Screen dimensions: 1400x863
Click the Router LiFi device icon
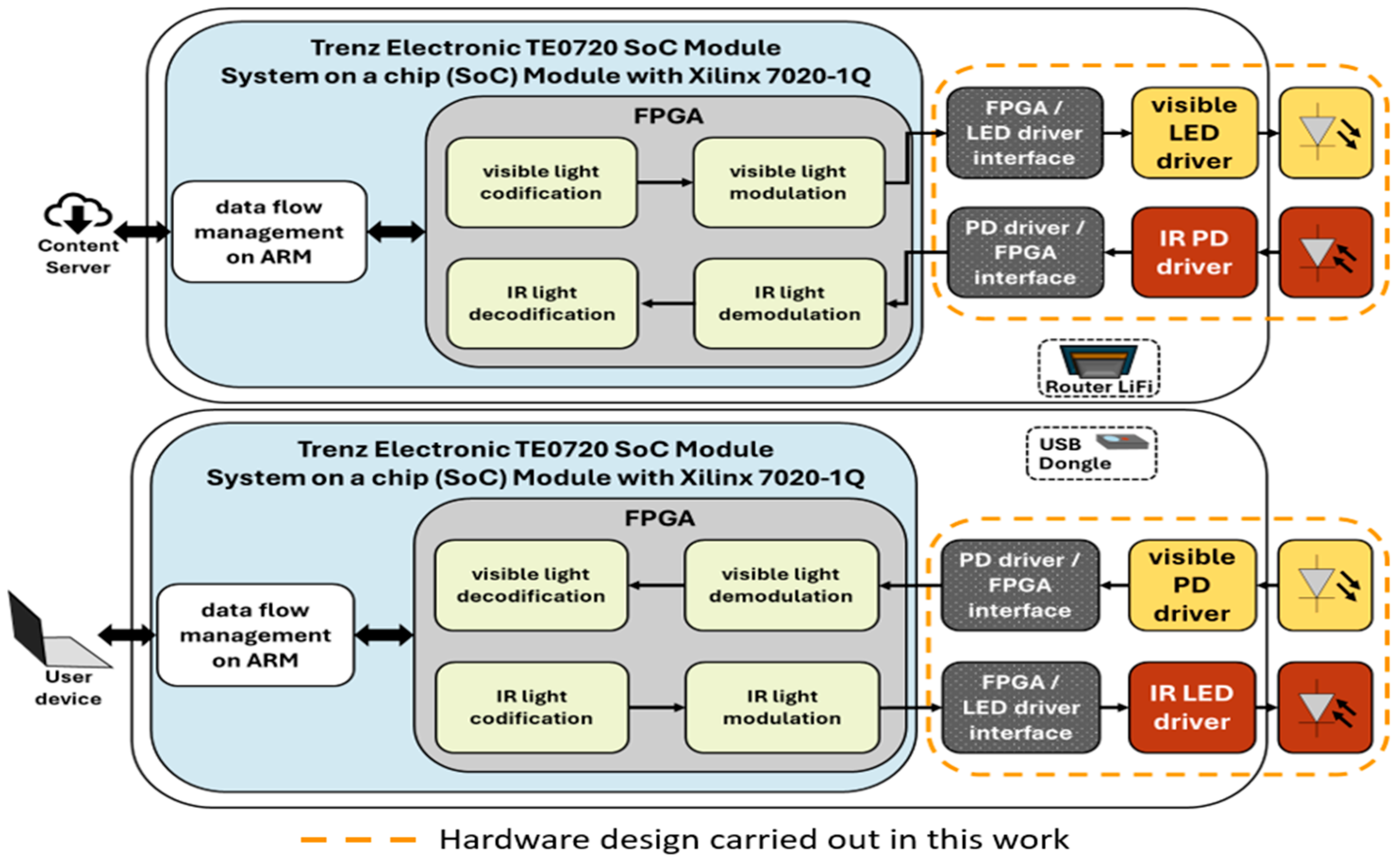pos(1098,361)
